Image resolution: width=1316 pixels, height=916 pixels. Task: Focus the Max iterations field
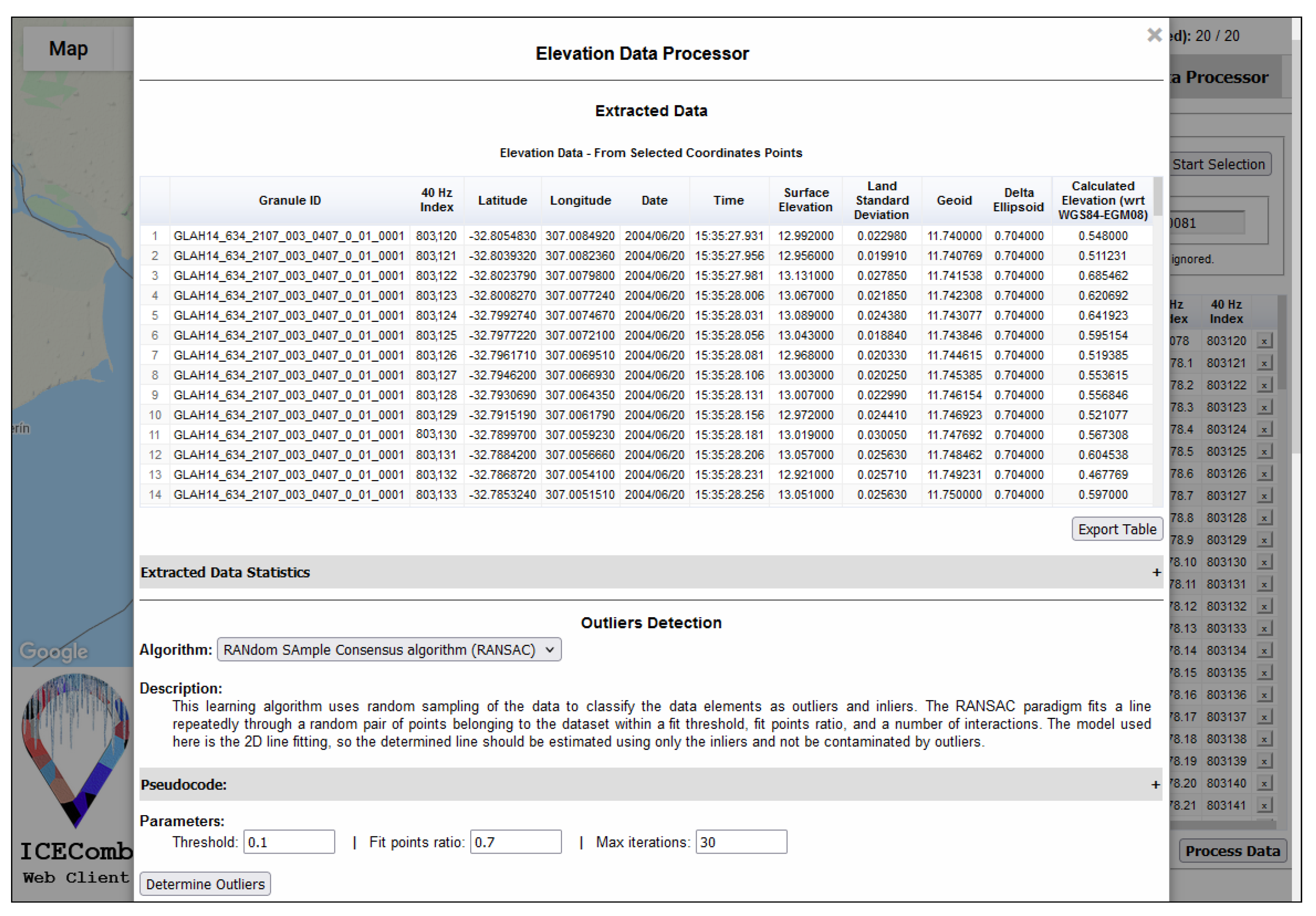(x=741, y=843)
